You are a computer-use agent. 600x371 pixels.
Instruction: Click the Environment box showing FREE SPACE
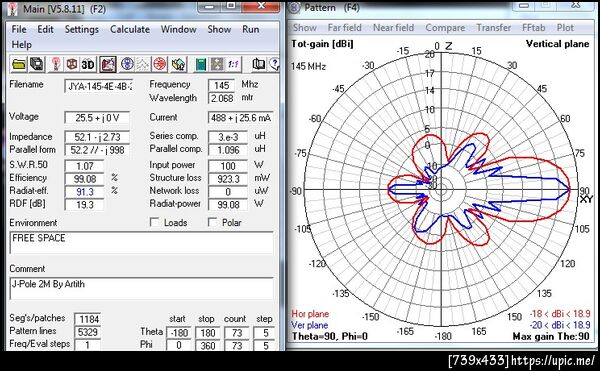coord(142,243)
